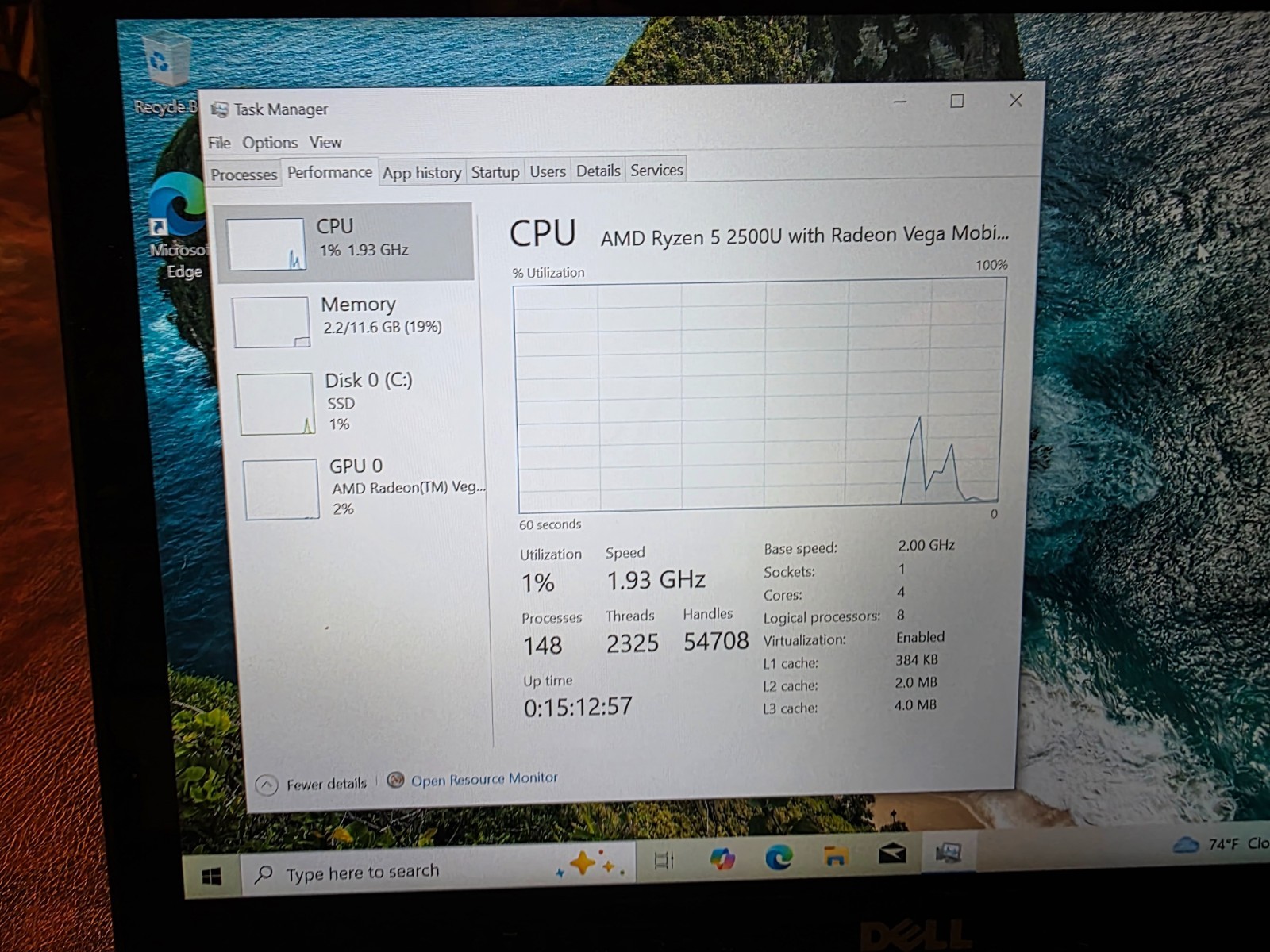Screen dimensions: 1270x952
Task: Select GPU 0 in the sidebar
Action: tap(361, 488)
